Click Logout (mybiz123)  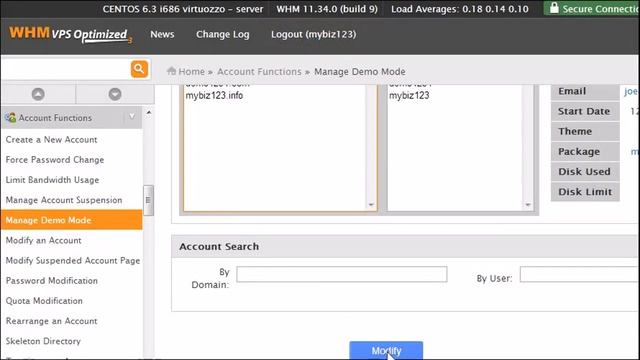pyautogui.click(x=313, y=34)
